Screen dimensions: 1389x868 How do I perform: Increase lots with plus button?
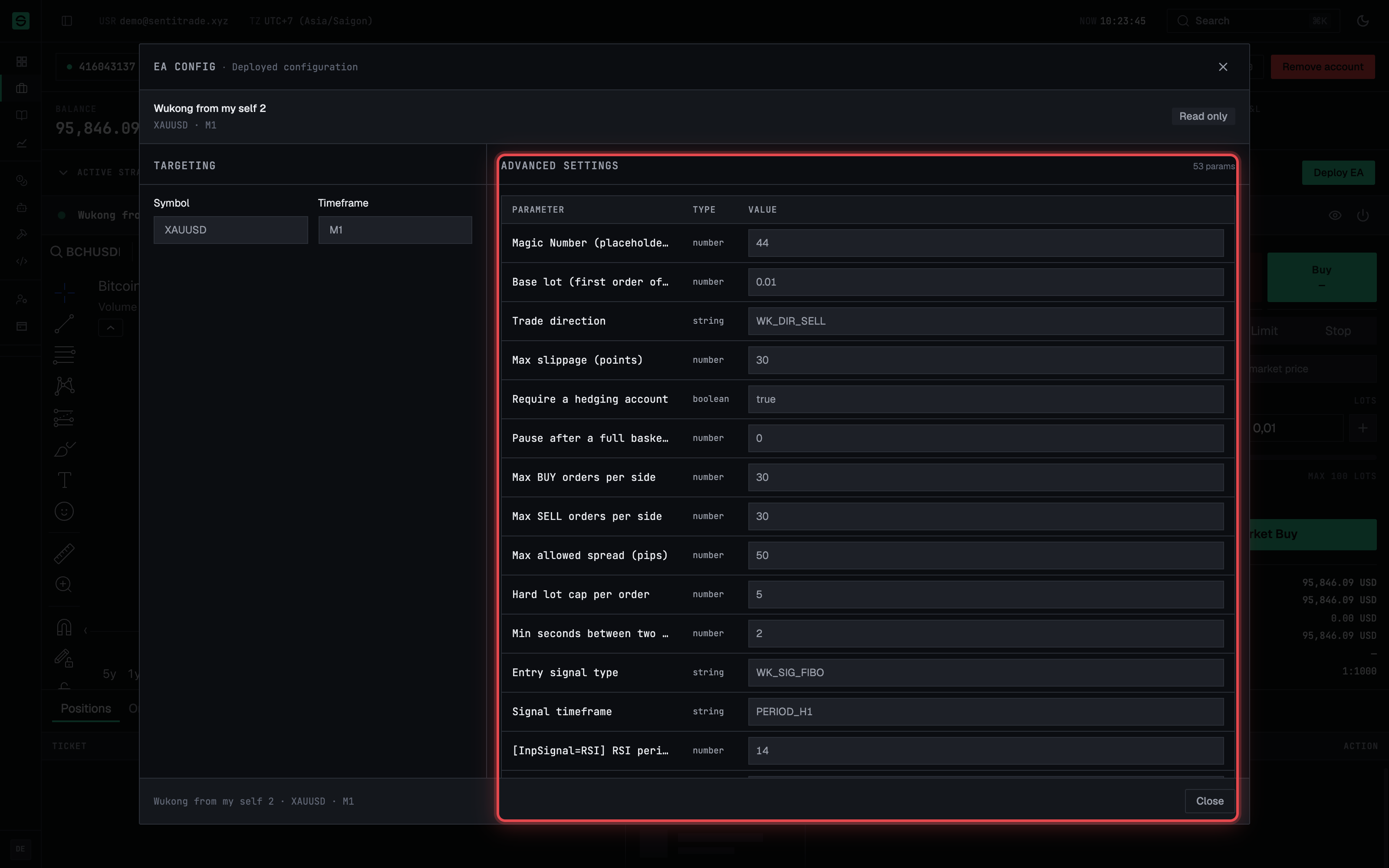click(x=1362, y=427)
